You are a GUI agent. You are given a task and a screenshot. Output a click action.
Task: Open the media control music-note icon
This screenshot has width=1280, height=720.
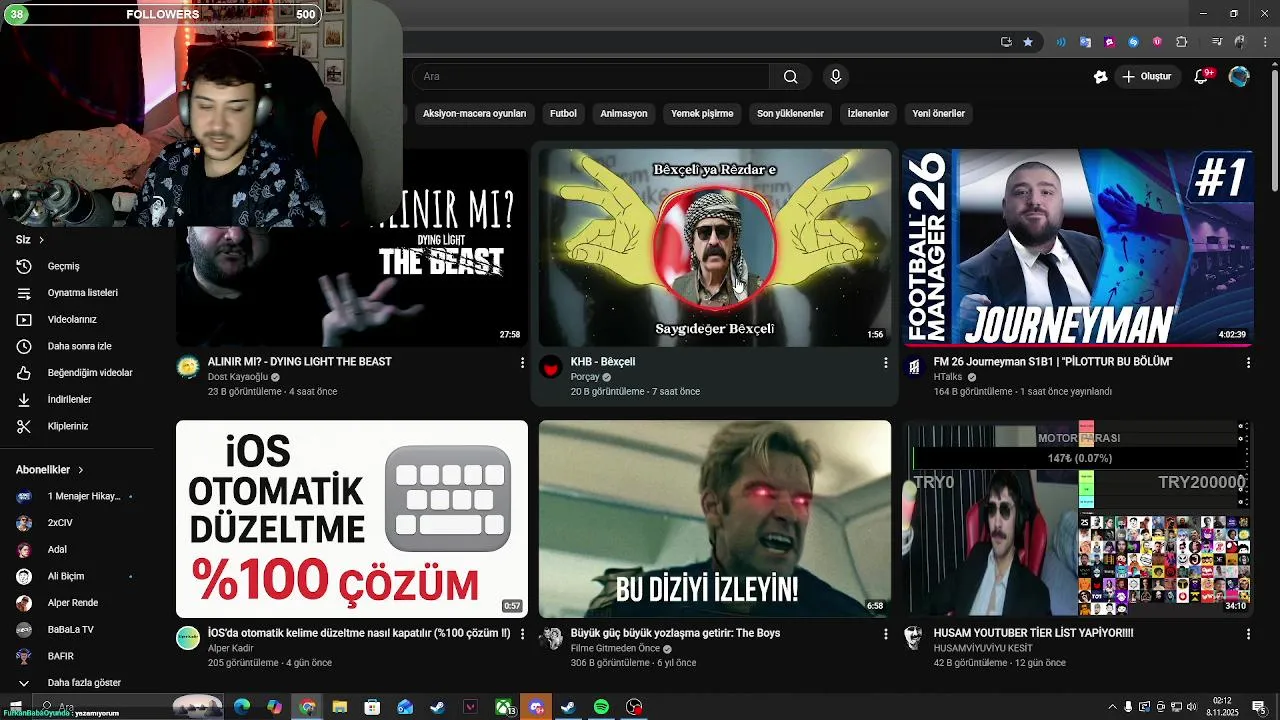coord(1217,42)
